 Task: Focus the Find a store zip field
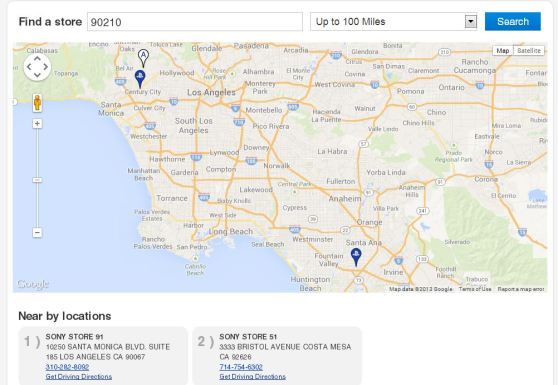coord(195,22)
